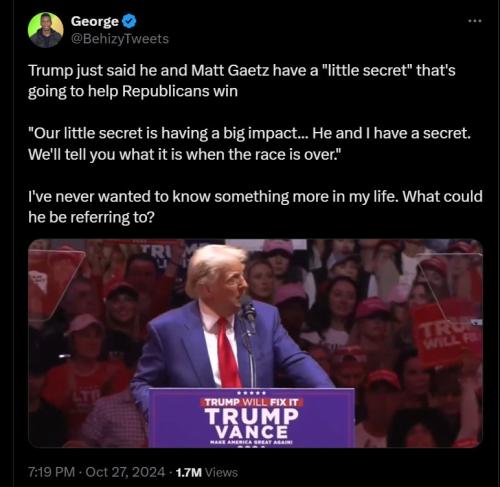The height and width of the screenshot is (487, 500).
Task: Click the teleprompter glass at left of video
Action: tap(53, 283)
